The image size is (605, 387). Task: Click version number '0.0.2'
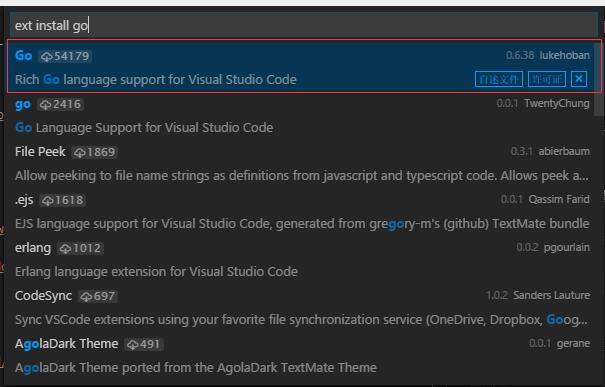point(527,247)
